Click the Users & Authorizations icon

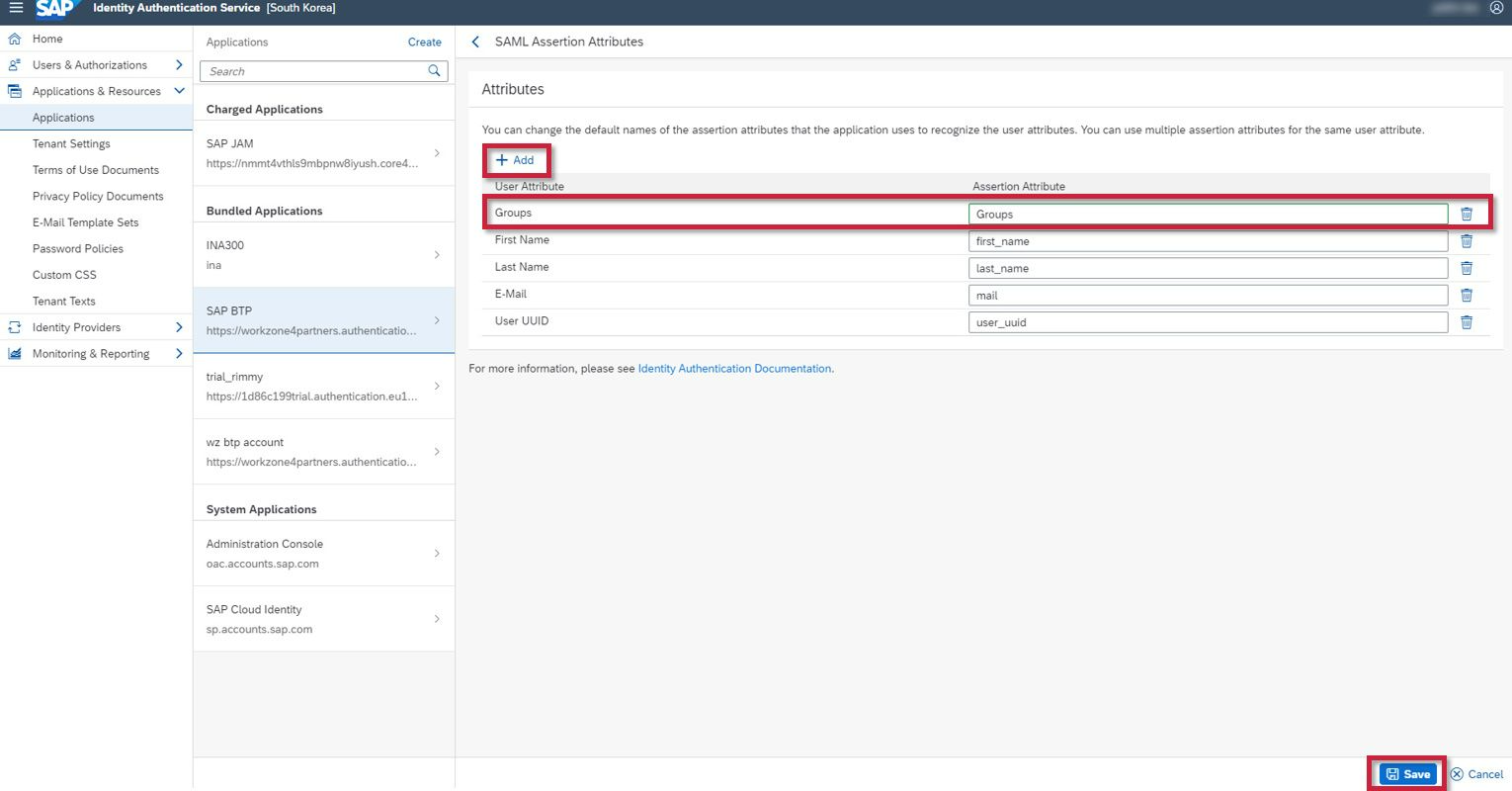(15, 65)
